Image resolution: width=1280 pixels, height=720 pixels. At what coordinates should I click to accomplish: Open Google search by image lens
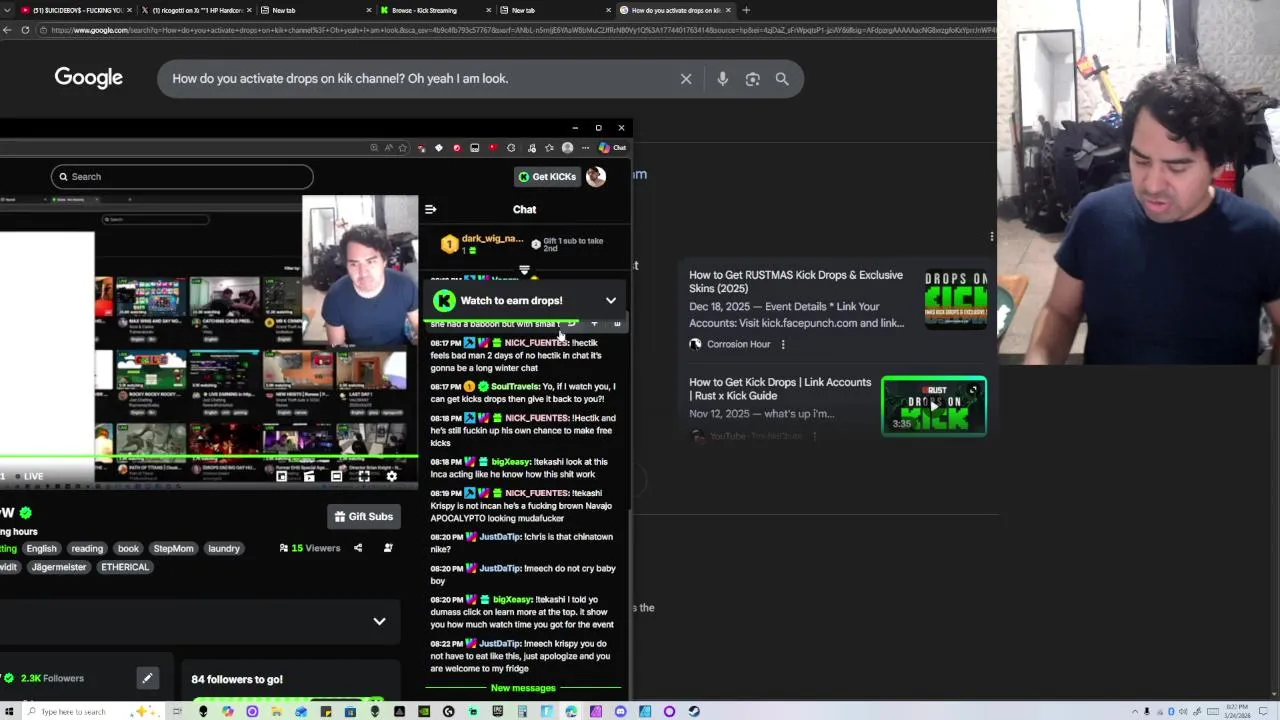click(752, 79)
